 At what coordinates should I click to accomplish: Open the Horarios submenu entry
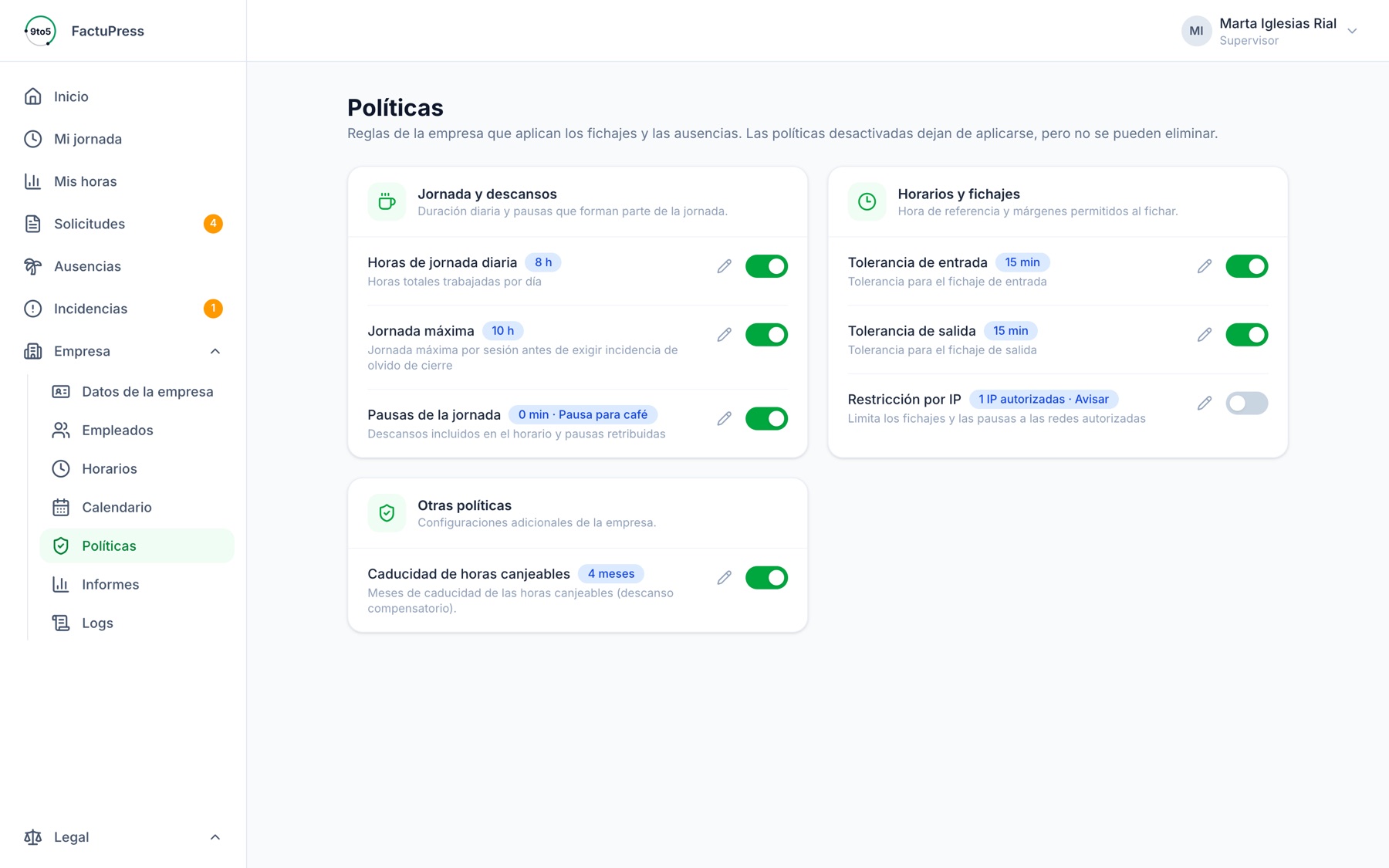point(137,469)
